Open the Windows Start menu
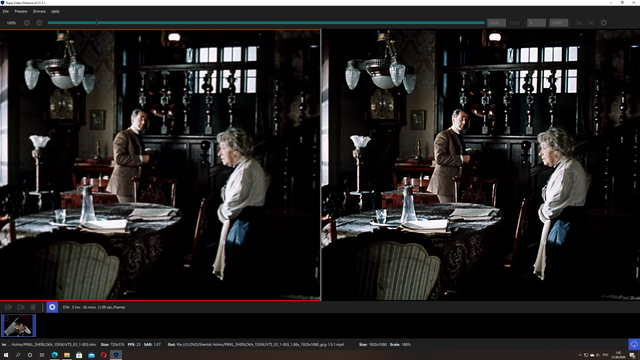The width and height of the screenshot is (640, 360). (6, 355)
